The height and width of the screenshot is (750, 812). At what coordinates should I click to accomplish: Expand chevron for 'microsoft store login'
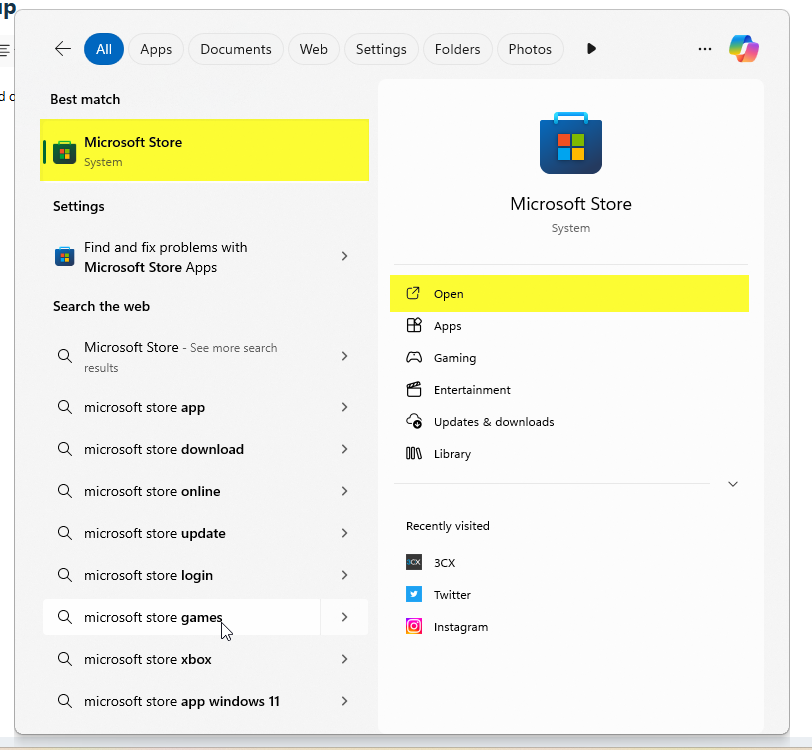pos(344,575)
